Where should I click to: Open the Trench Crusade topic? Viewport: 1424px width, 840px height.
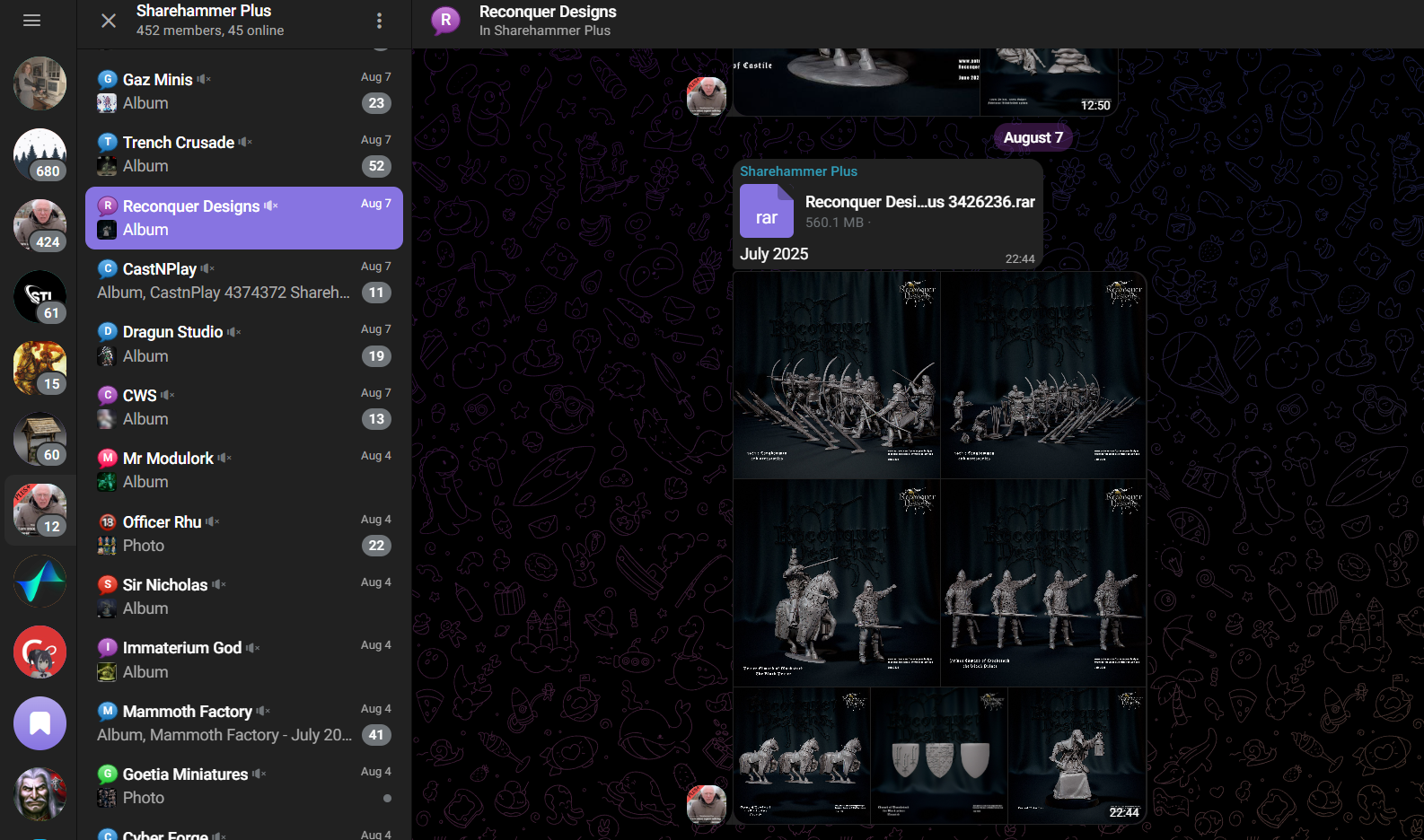click(x=244, y=154)
